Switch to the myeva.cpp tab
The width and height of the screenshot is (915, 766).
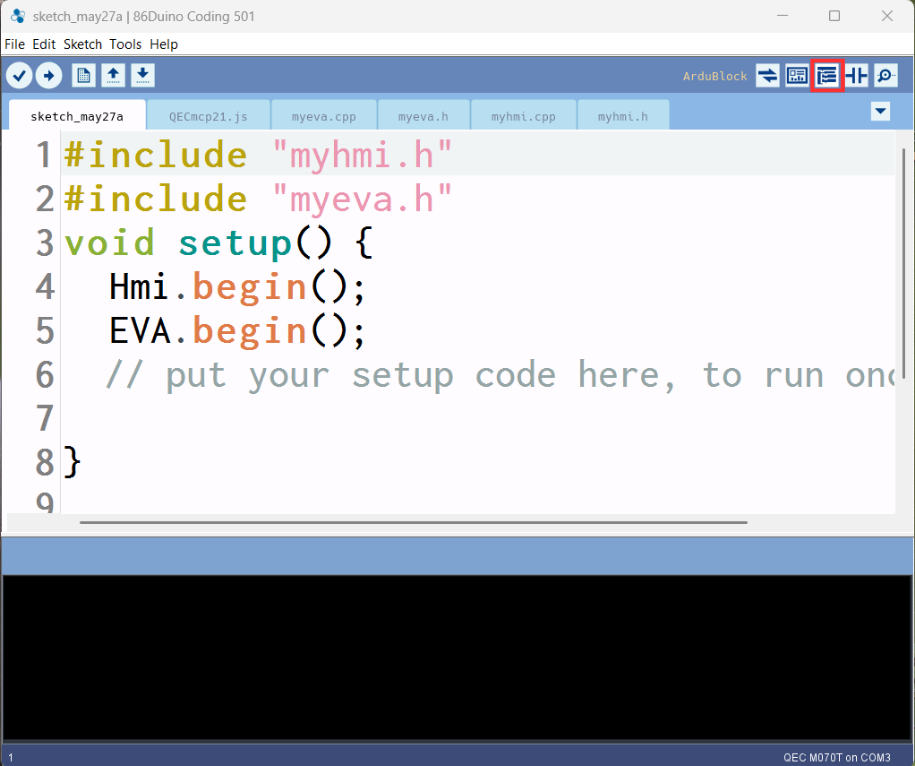coord(324,116)
